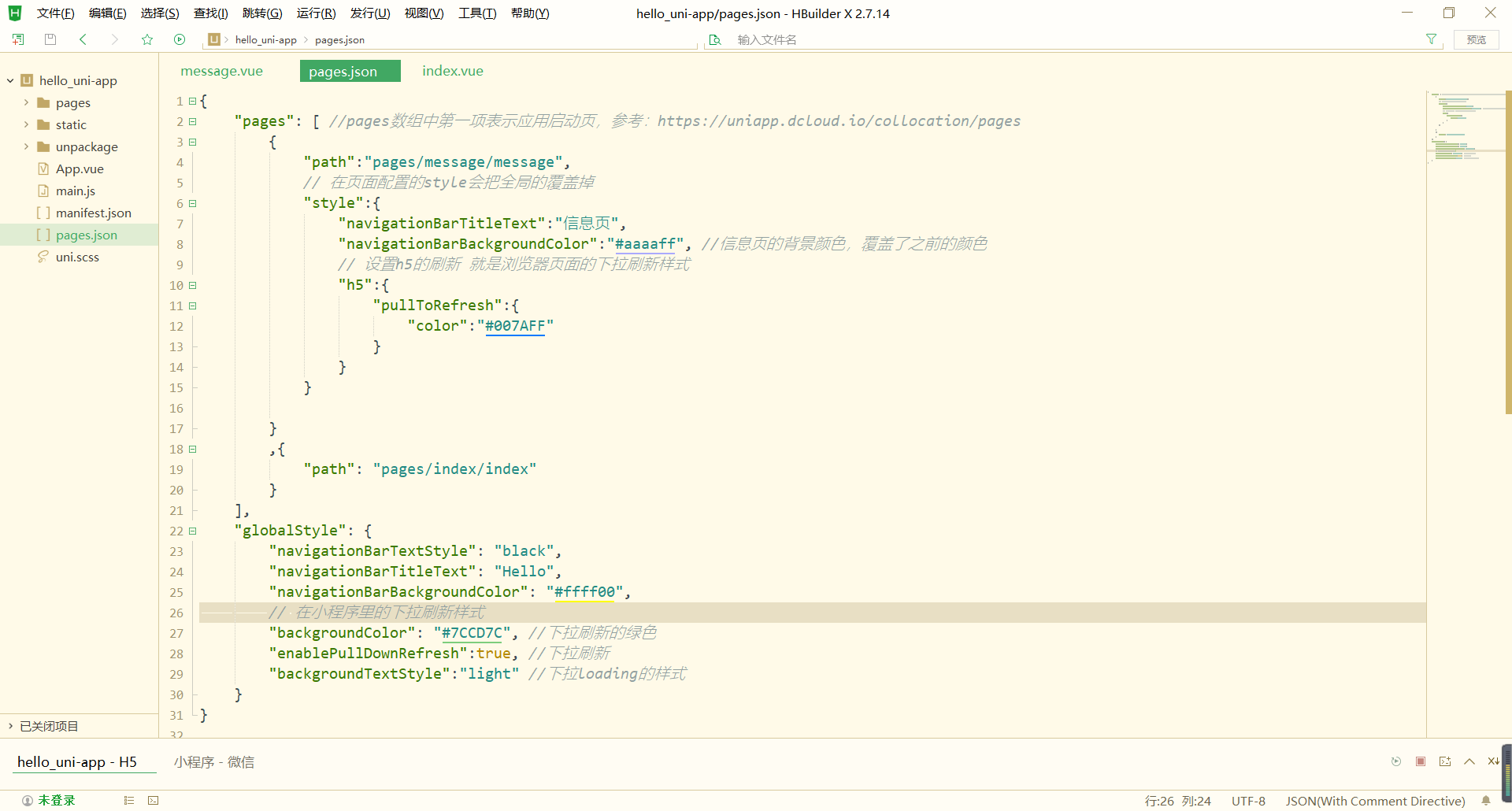This screenshot has width=1512, height=811.
Task: Fold code at line 10 h5 block
Action: click(x=192, y=286)
